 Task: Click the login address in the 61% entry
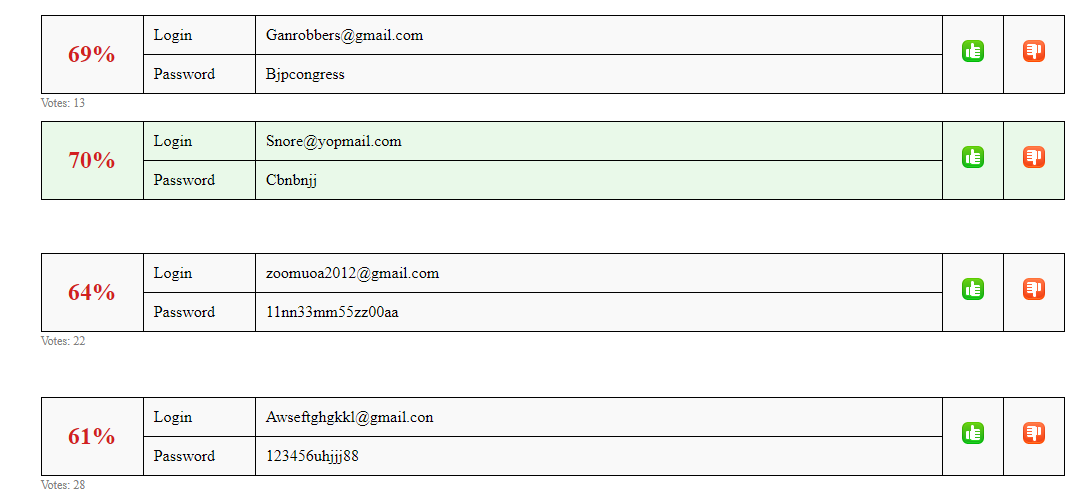pos(349,418)
